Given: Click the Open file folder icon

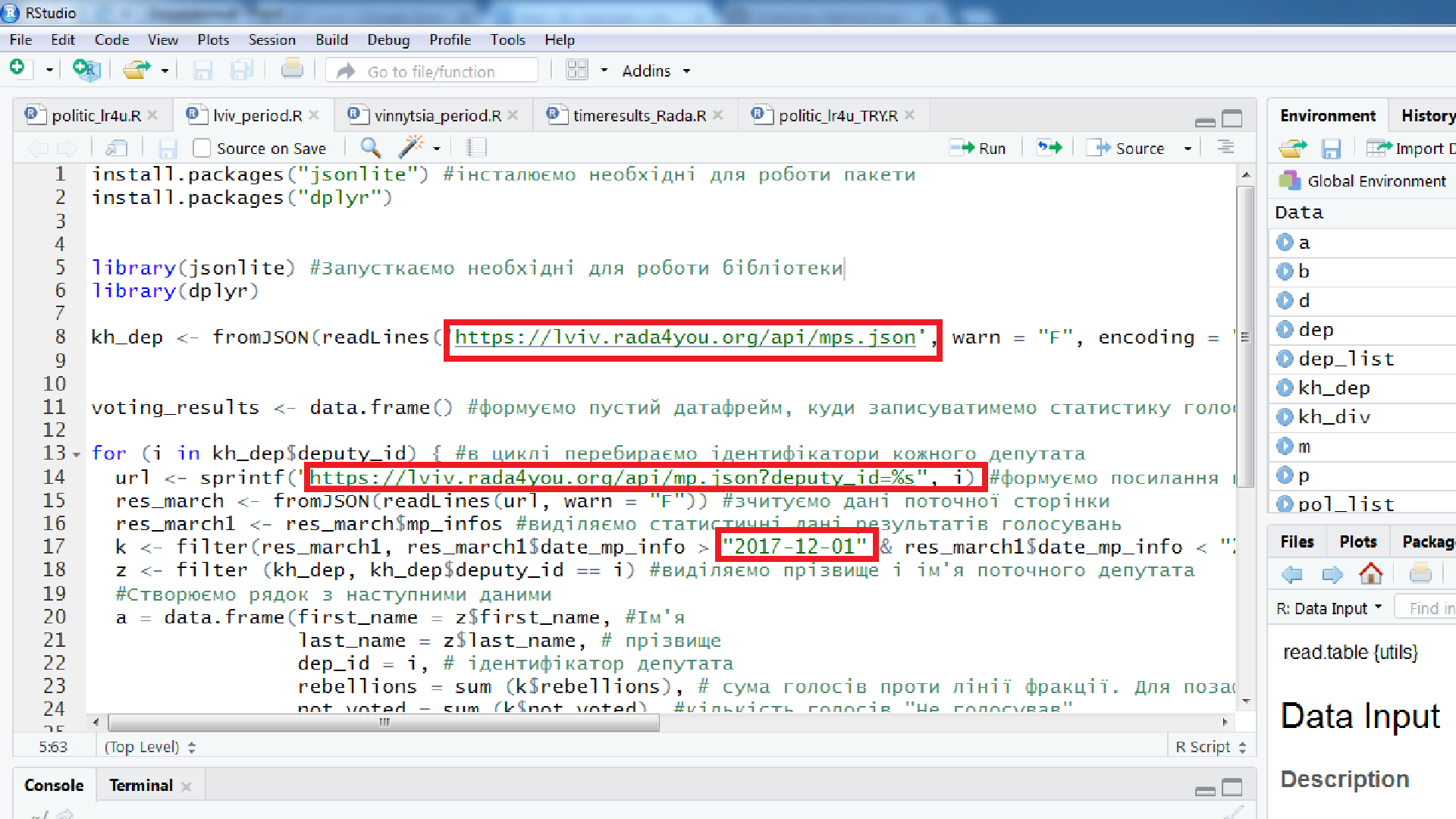Looking at the screenshot, I should 136,70.
